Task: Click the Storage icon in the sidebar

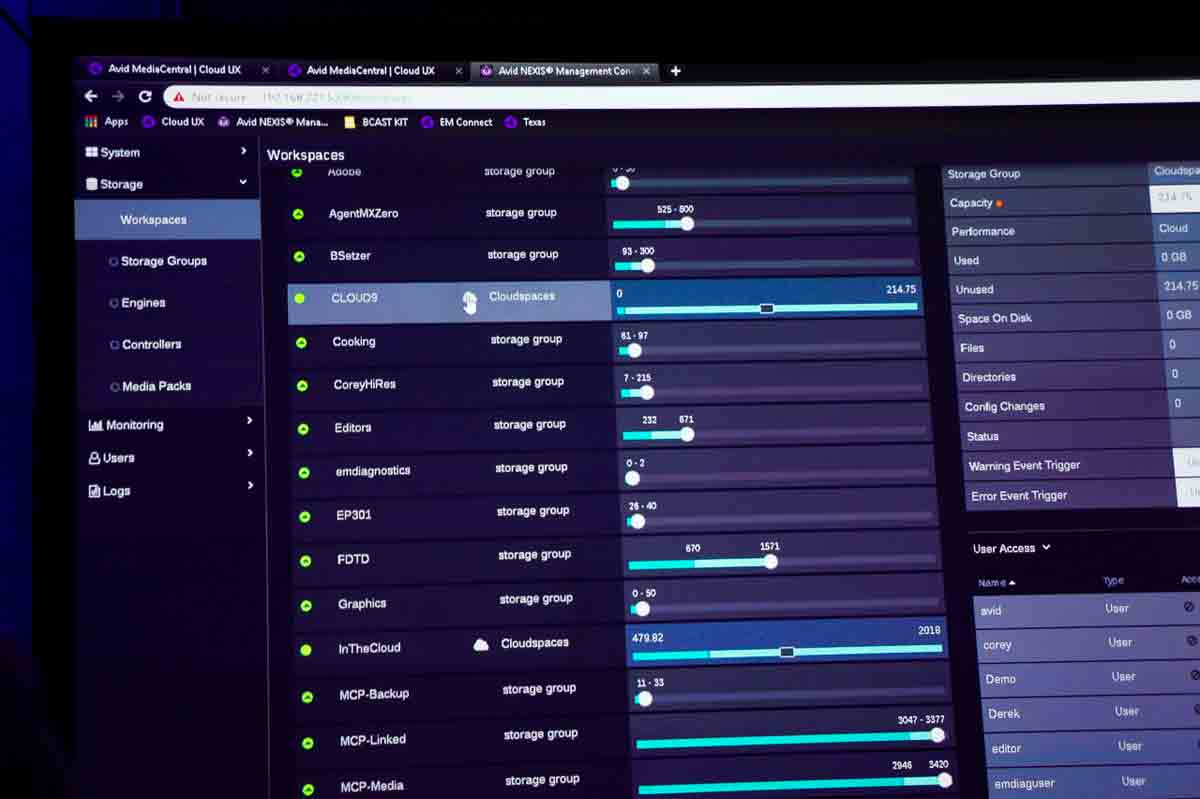Action: (92, 184)
